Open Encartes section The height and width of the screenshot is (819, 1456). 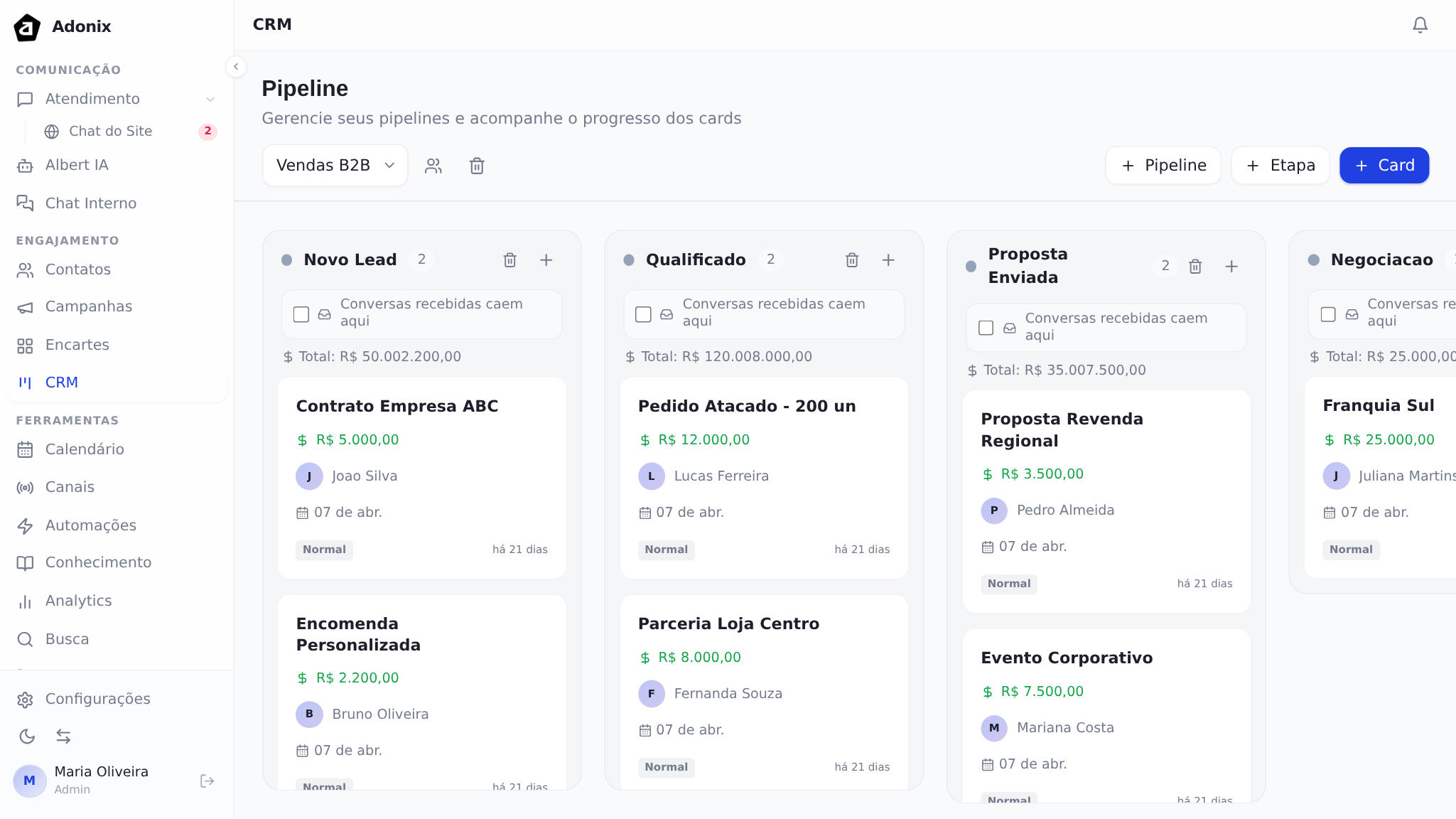point(117,346)
